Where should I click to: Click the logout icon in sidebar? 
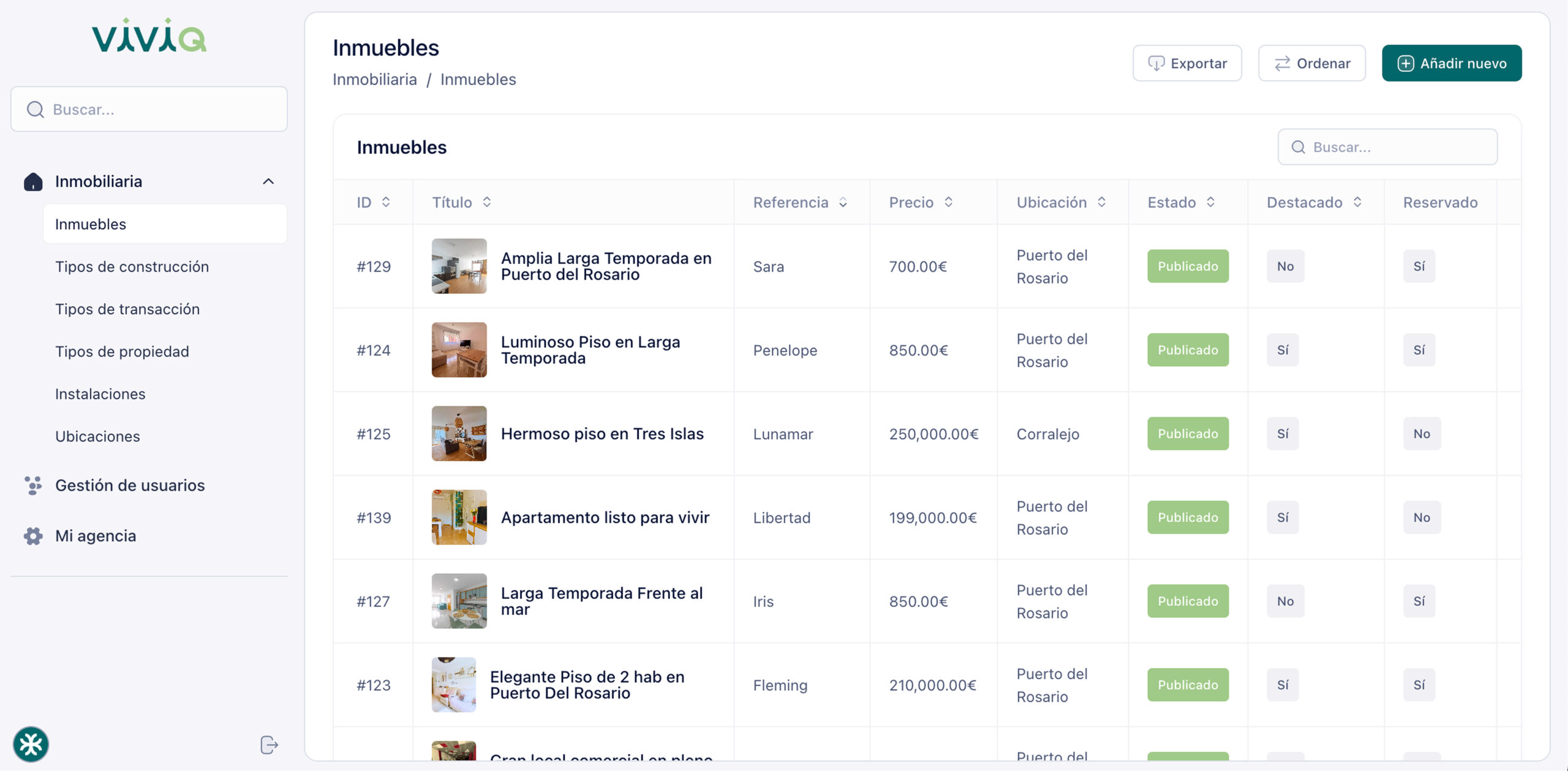tap(269, 745)
